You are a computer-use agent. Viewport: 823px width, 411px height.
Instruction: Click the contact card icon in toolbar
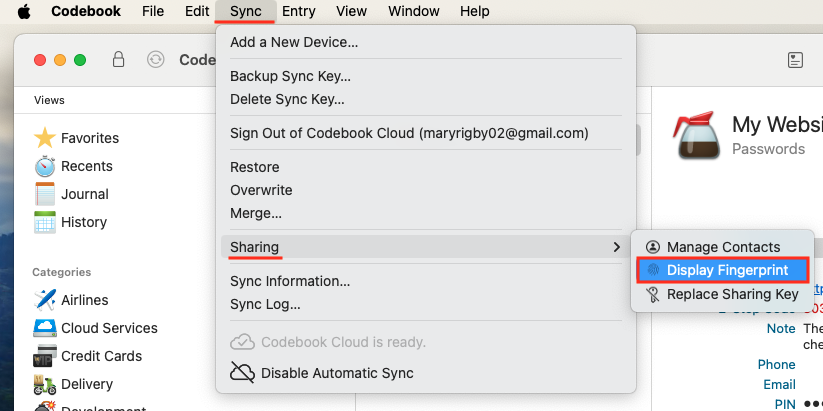pyautogui.click(x=795, y=60)
